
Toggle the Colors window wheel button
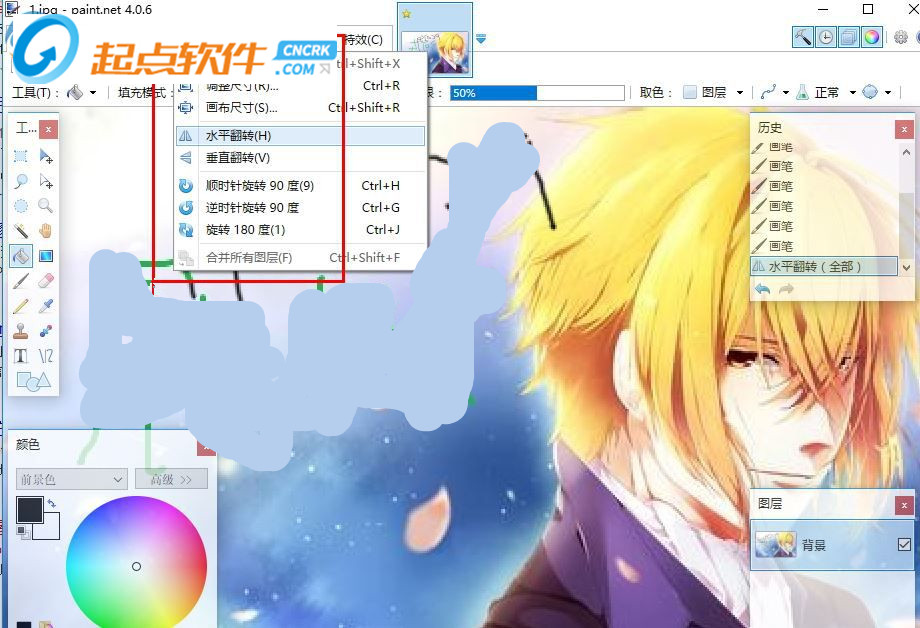click(871, 38)
